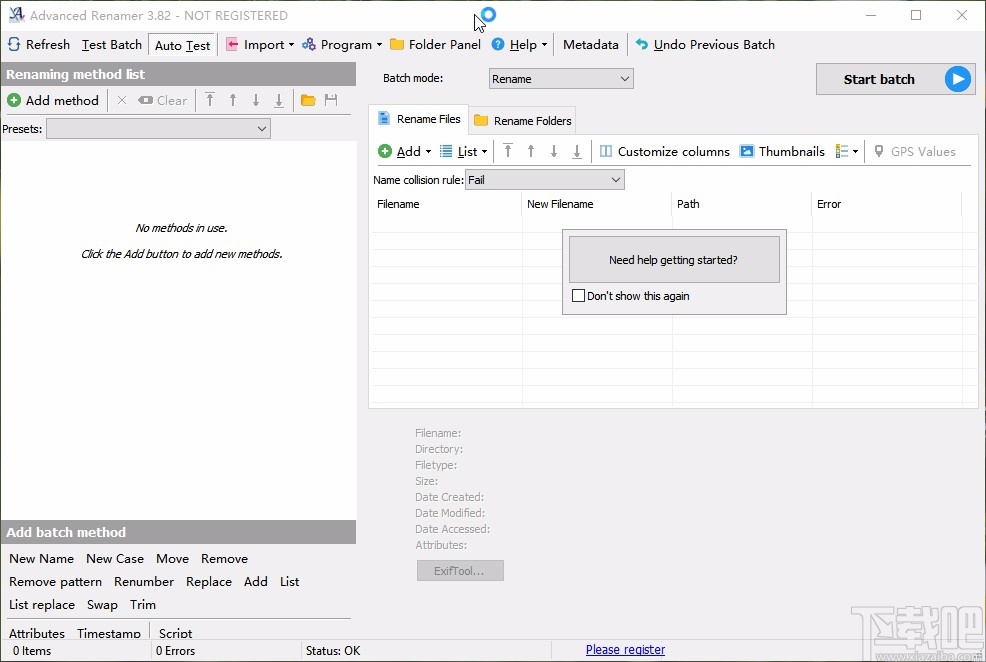986x662 pixels.
Task: Choose the Add batch method link
Action: pos(256,582)
